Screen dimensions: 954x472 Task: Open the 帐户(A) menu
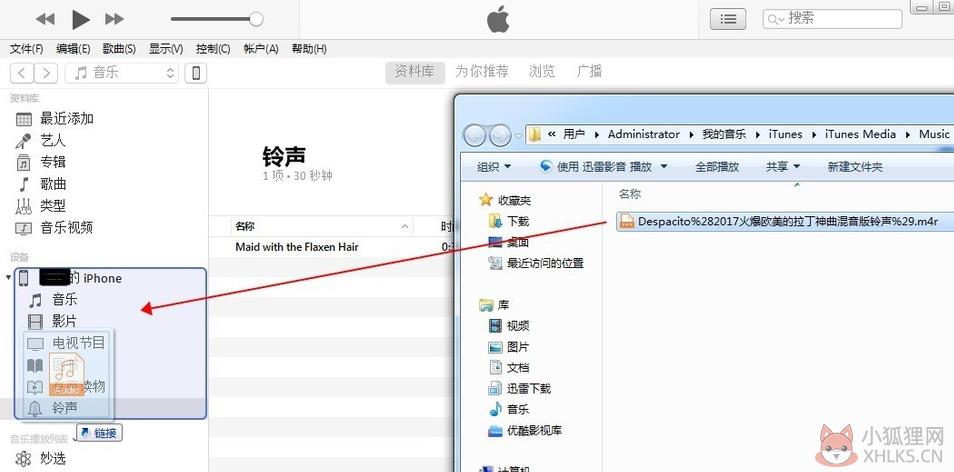coord(261,49)
